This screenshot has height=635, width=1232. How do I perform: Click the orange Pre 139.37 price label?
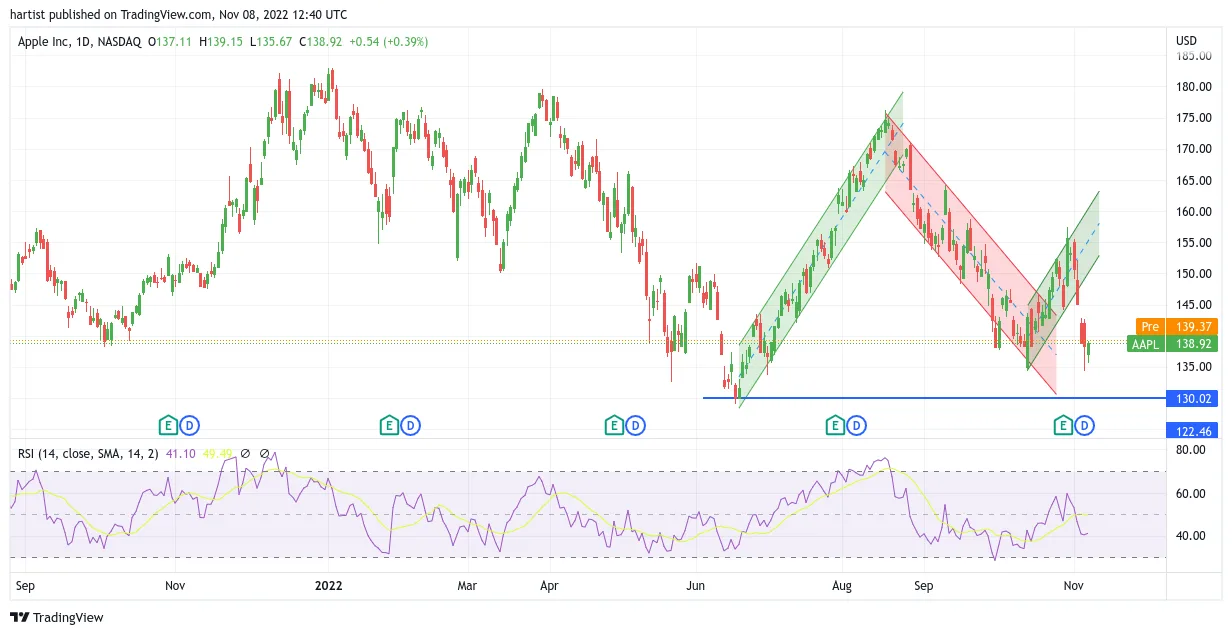(x=1177, y=327)
